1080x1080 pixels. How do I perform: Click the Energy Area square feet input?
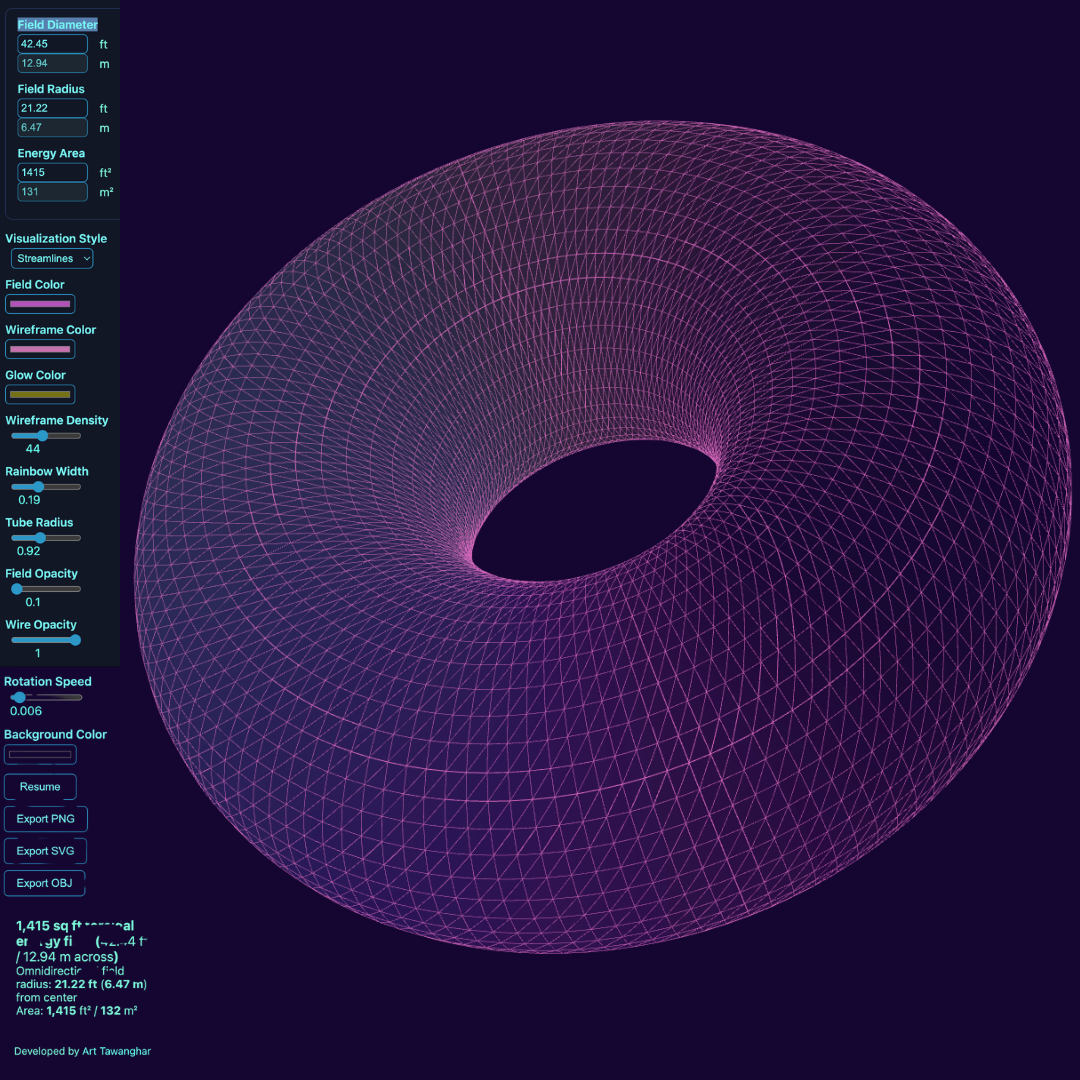point(52,172)
